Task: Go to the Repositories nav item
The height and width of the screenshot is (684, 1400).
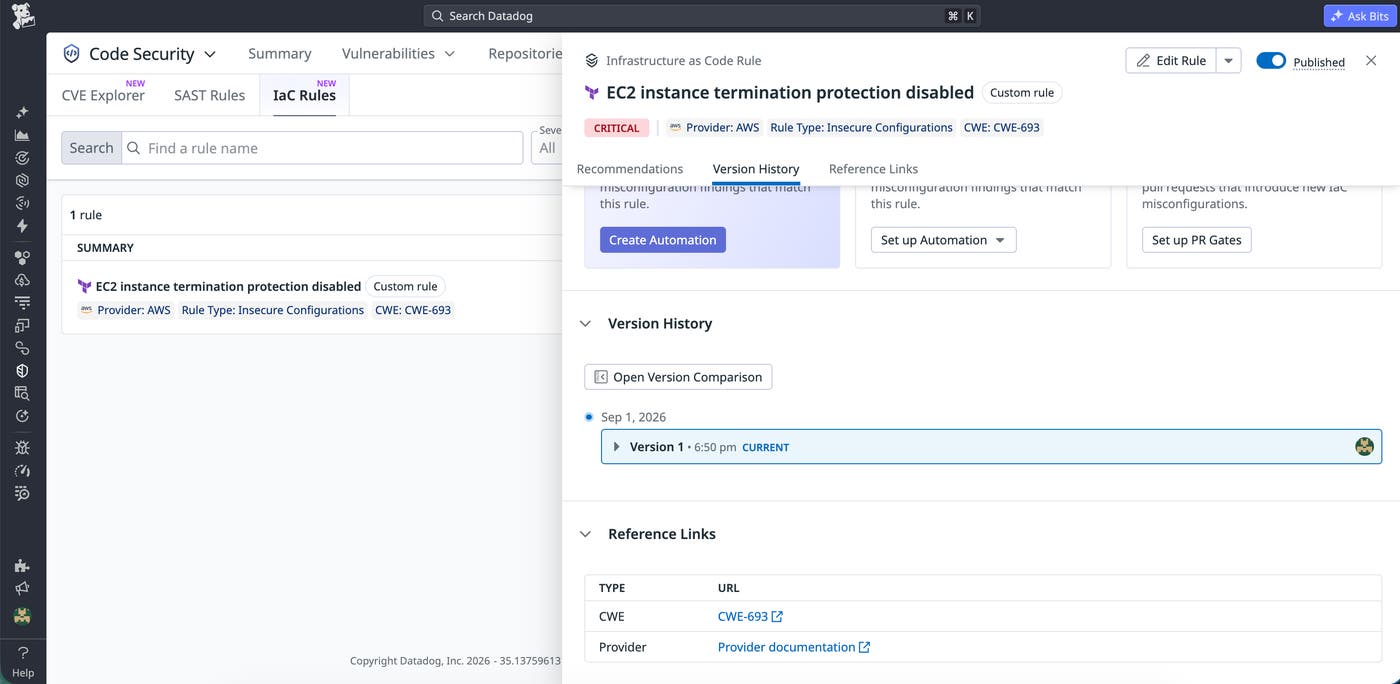Action: [x=525, y=54]
